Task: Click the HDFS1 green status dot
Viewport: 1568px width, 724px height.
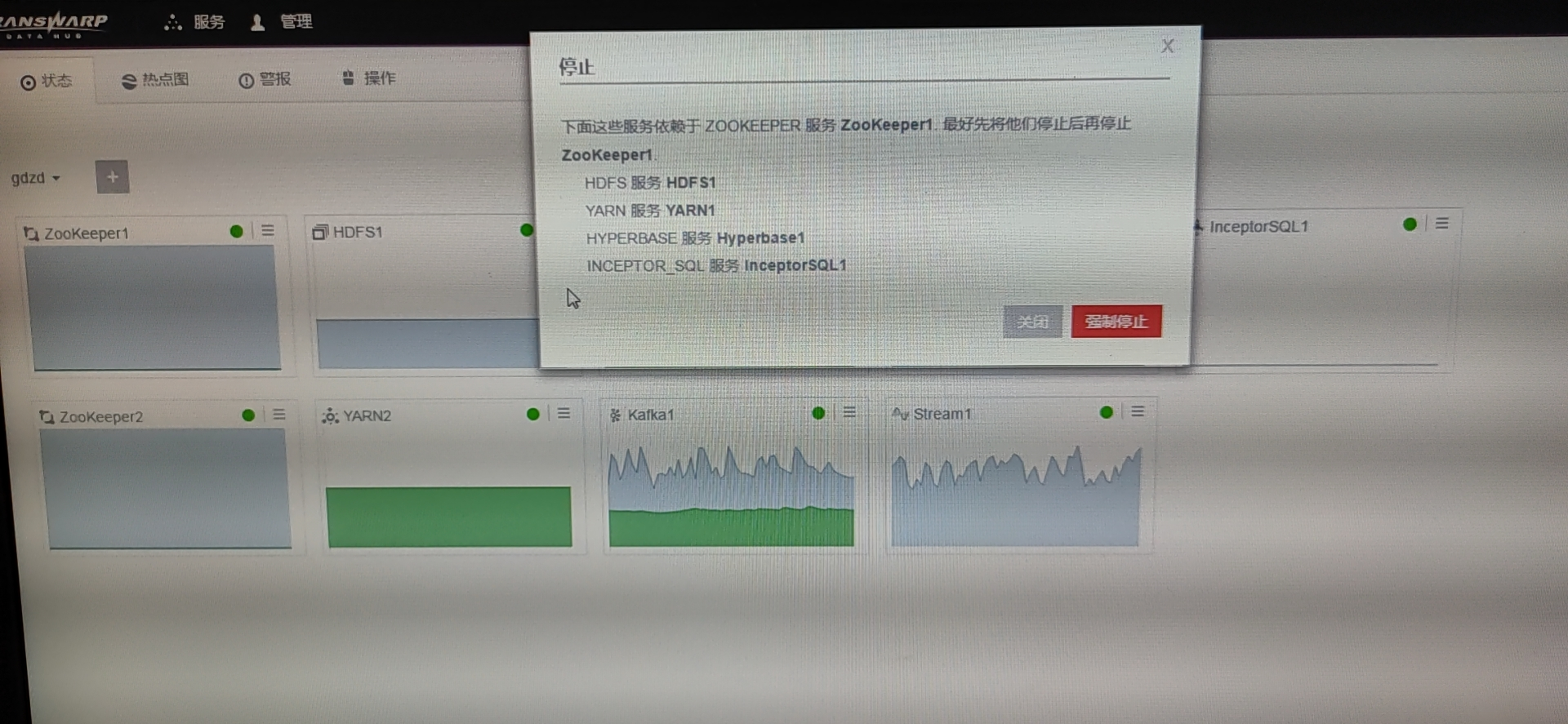Action: 527,230
